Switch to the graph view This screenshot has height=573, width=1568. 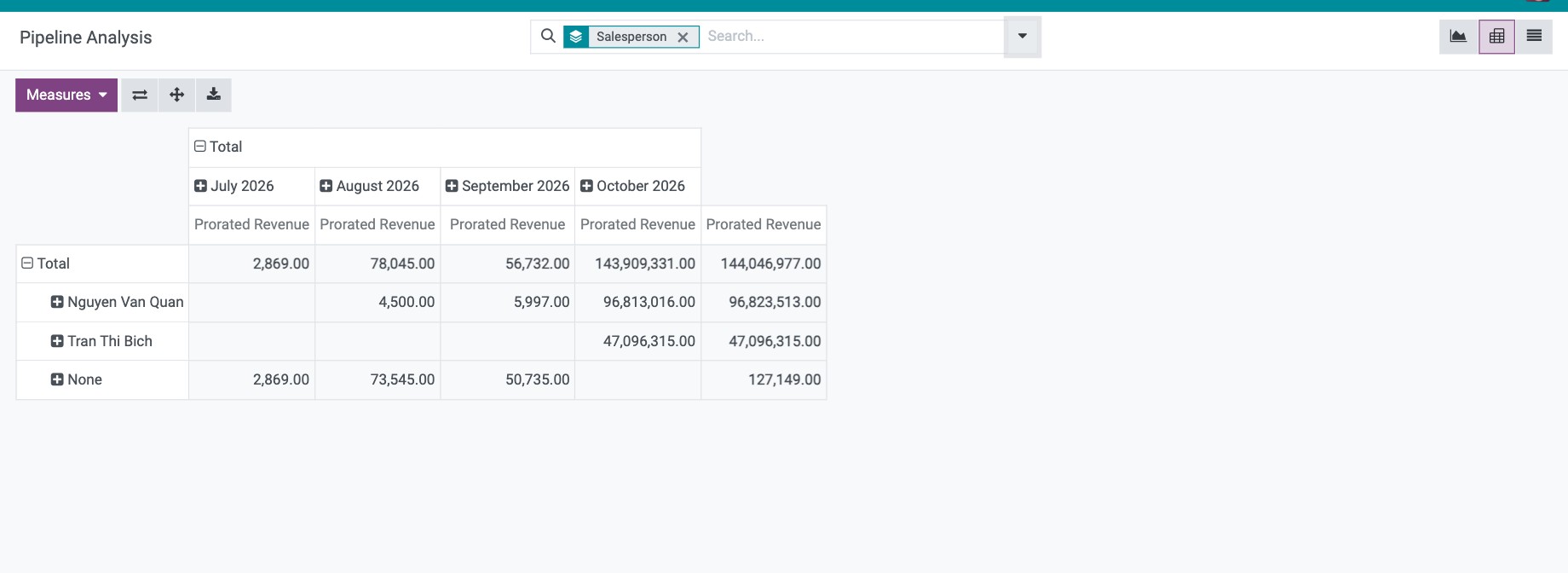(x=1458, y=37)
